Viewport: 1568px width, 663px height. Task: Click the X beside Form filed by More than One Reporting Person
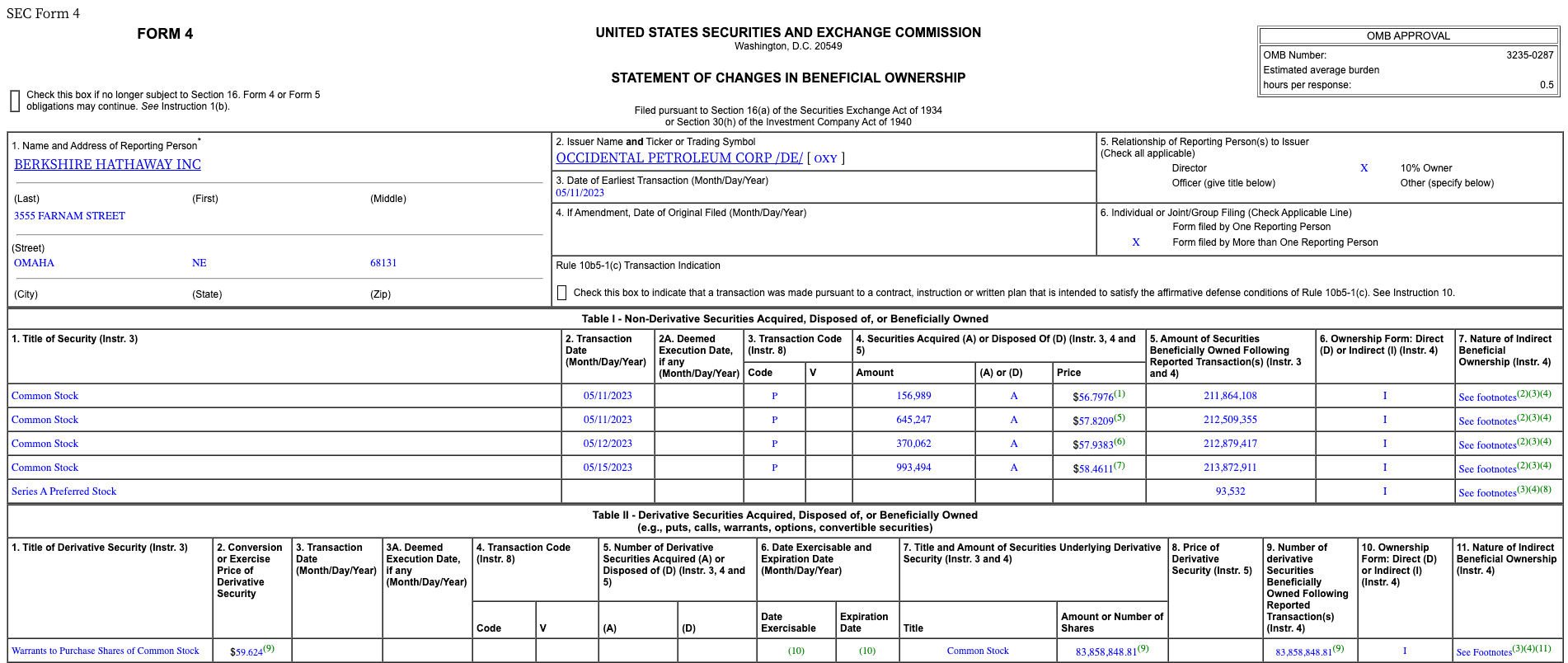click(x=1136, y=242)
